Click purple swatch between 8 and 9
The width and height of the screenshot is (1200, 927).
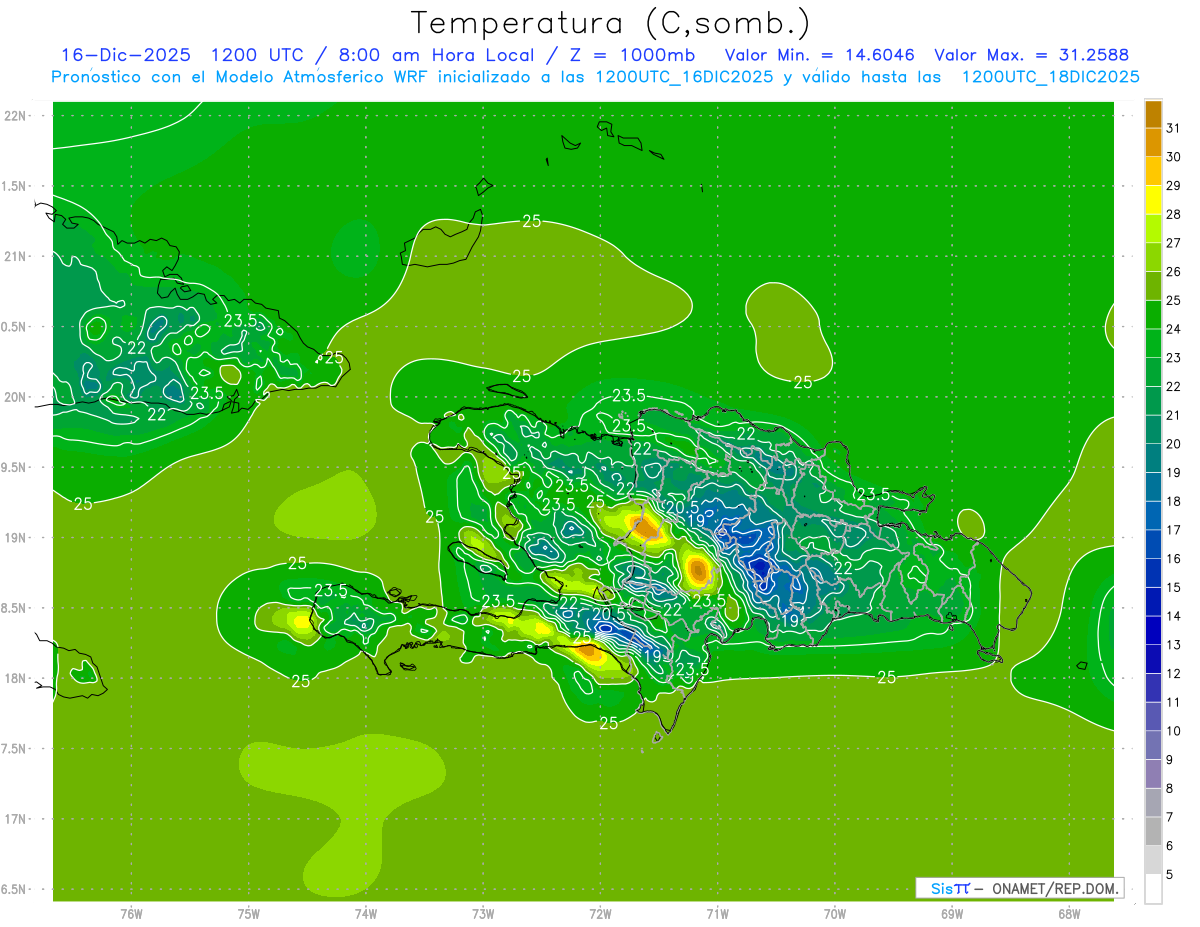(x=1153, y=774)
